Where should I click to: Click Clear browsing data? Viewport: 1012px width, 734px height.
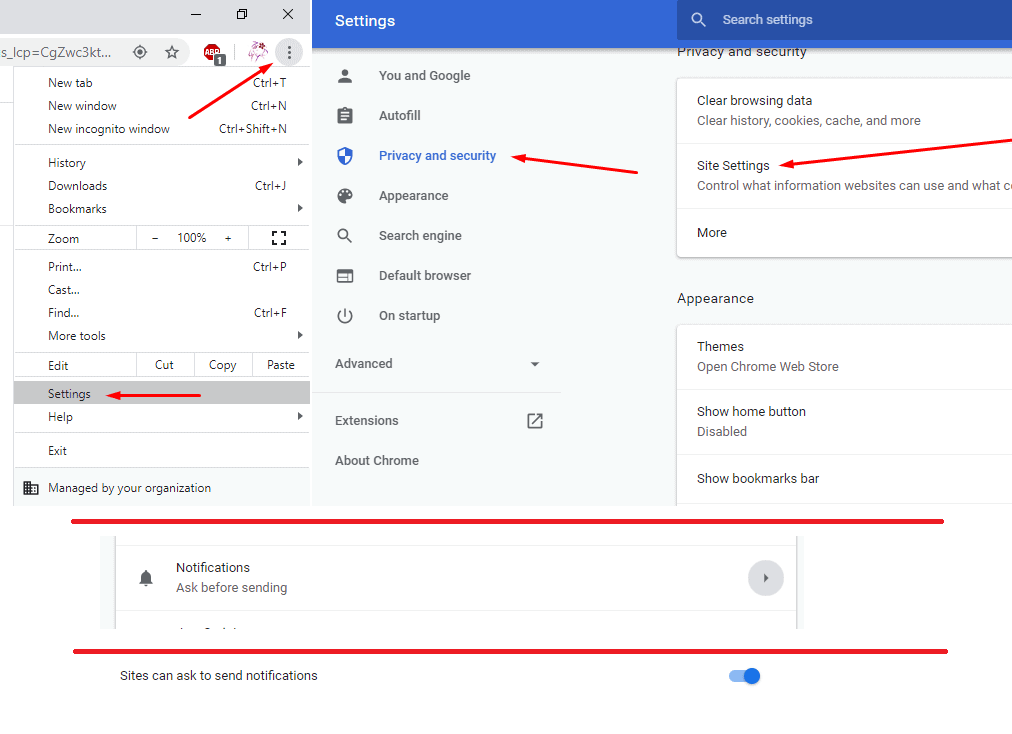pyautogui.click(x=754, y=101)
